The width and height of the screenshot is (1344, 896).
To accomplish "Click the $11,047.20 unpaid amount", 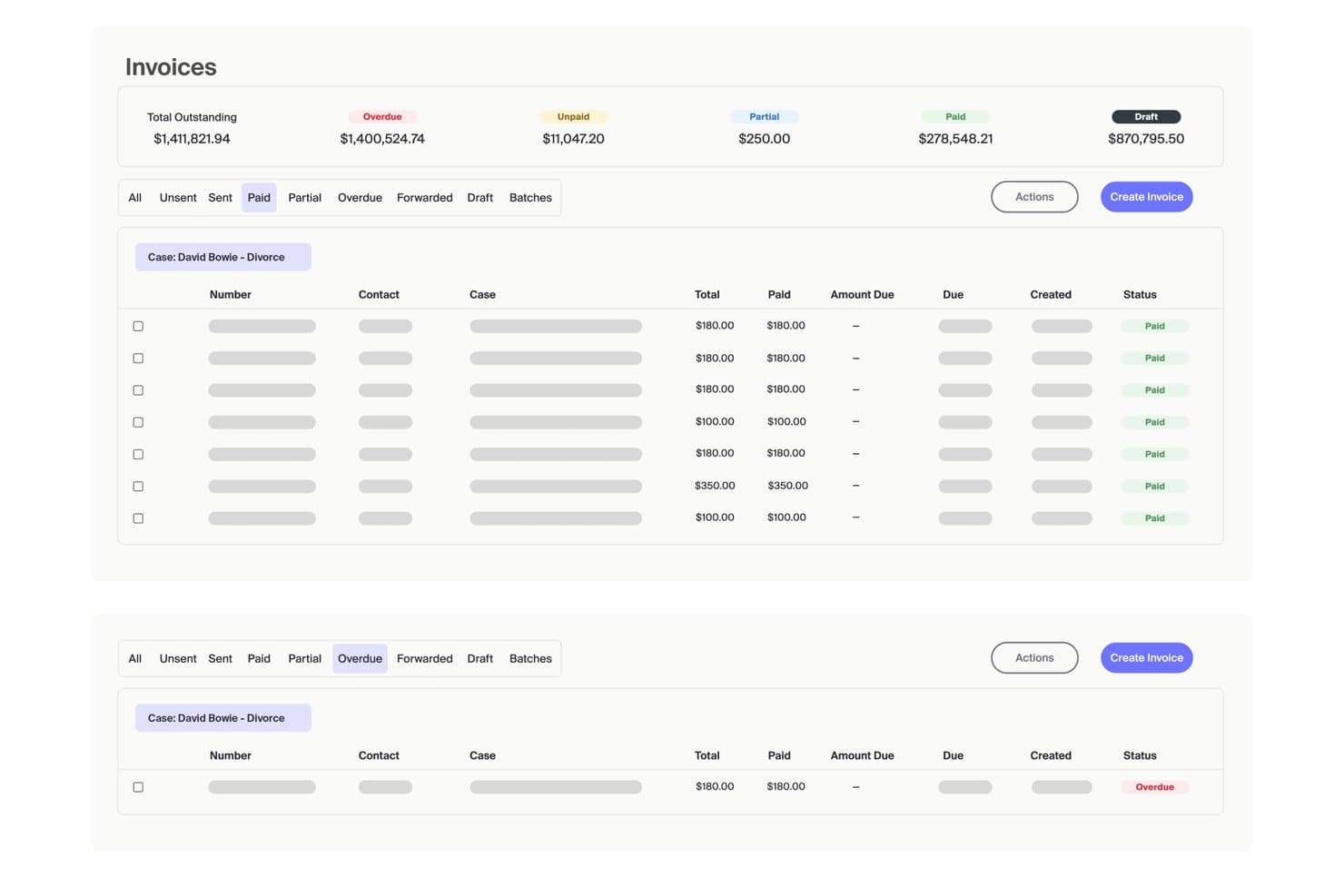I will [x=573, y=139].
